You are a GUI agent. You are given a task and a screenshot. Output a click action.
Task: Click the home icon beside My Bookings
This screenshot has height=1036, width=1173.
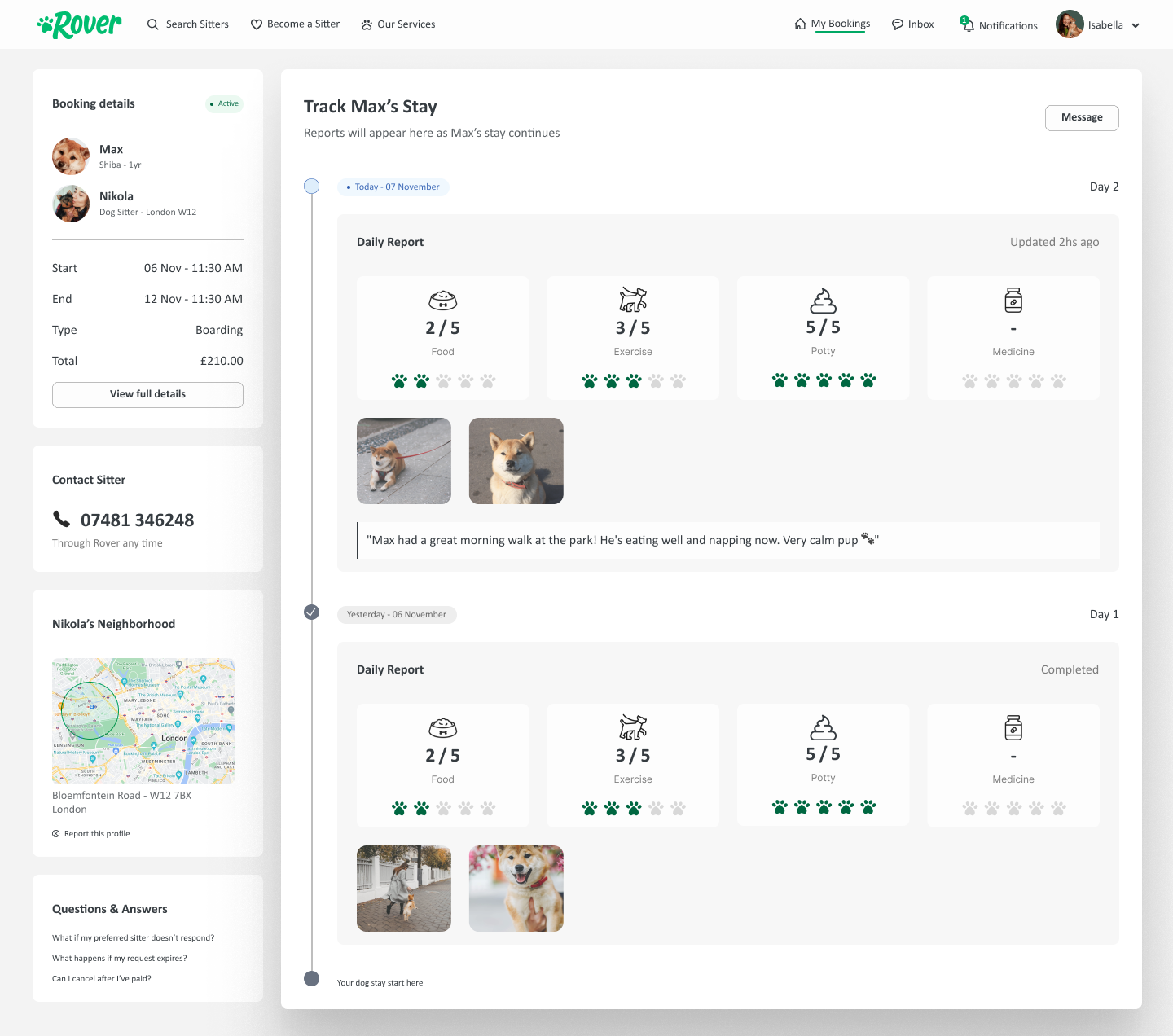click(800, 24)
